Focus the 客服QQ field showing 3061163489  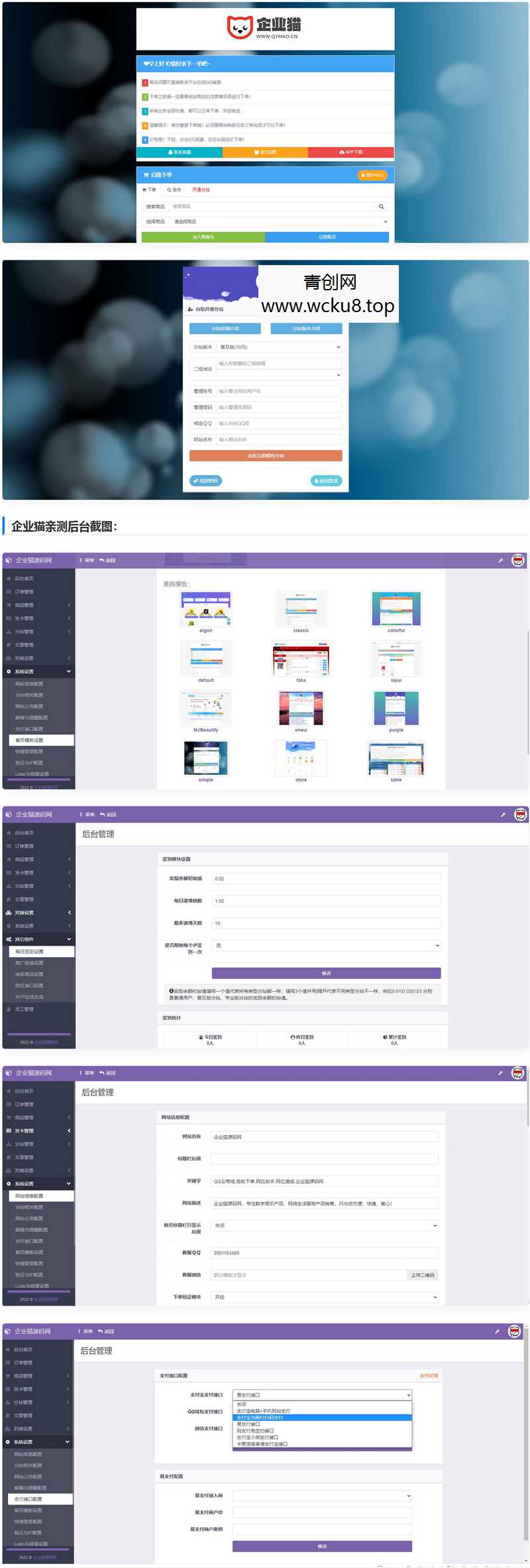[325, 1253]
